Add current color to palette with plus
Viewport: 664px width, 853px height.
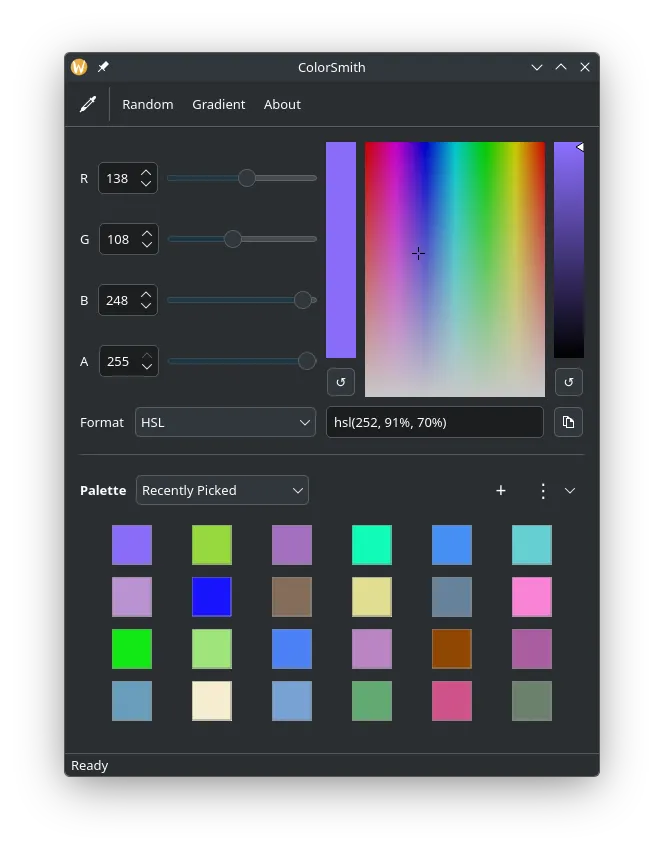pos(501,491)
